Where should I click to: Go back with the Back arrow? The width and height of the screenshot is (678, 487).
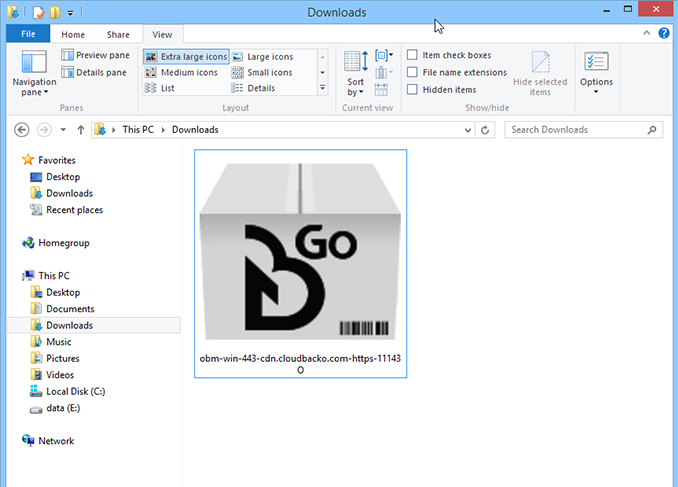coord(22,130)
